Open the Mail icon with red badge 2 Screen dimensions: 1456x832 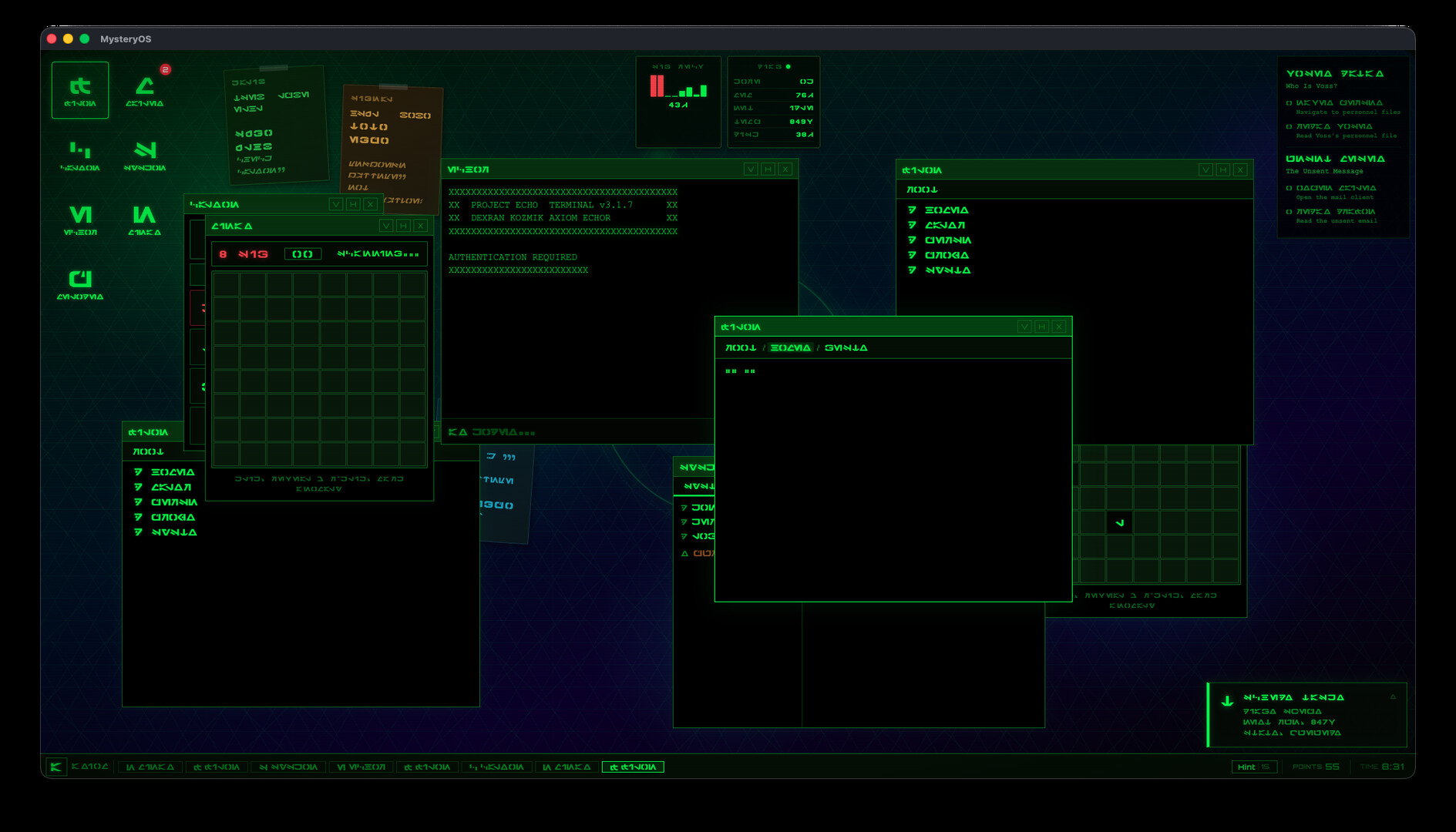click(146, 89)
